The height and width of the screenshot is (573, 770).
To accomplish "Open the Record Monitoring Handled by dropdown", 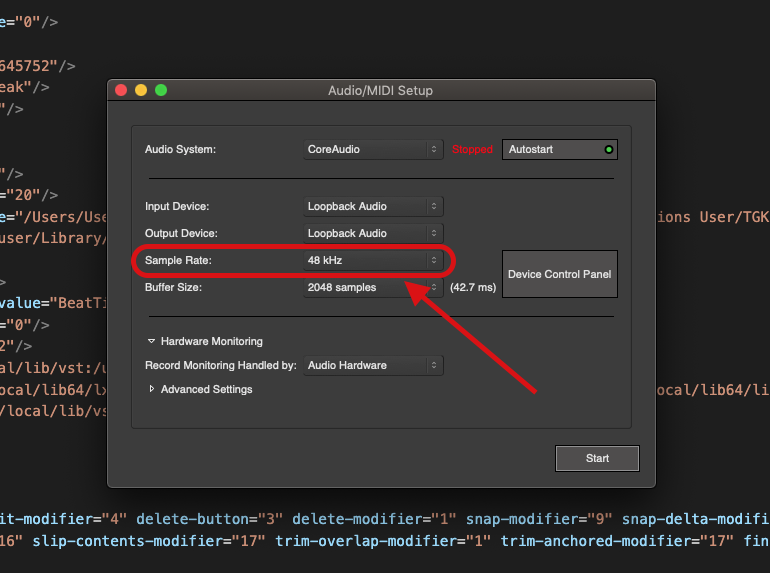I will [373, 365].
